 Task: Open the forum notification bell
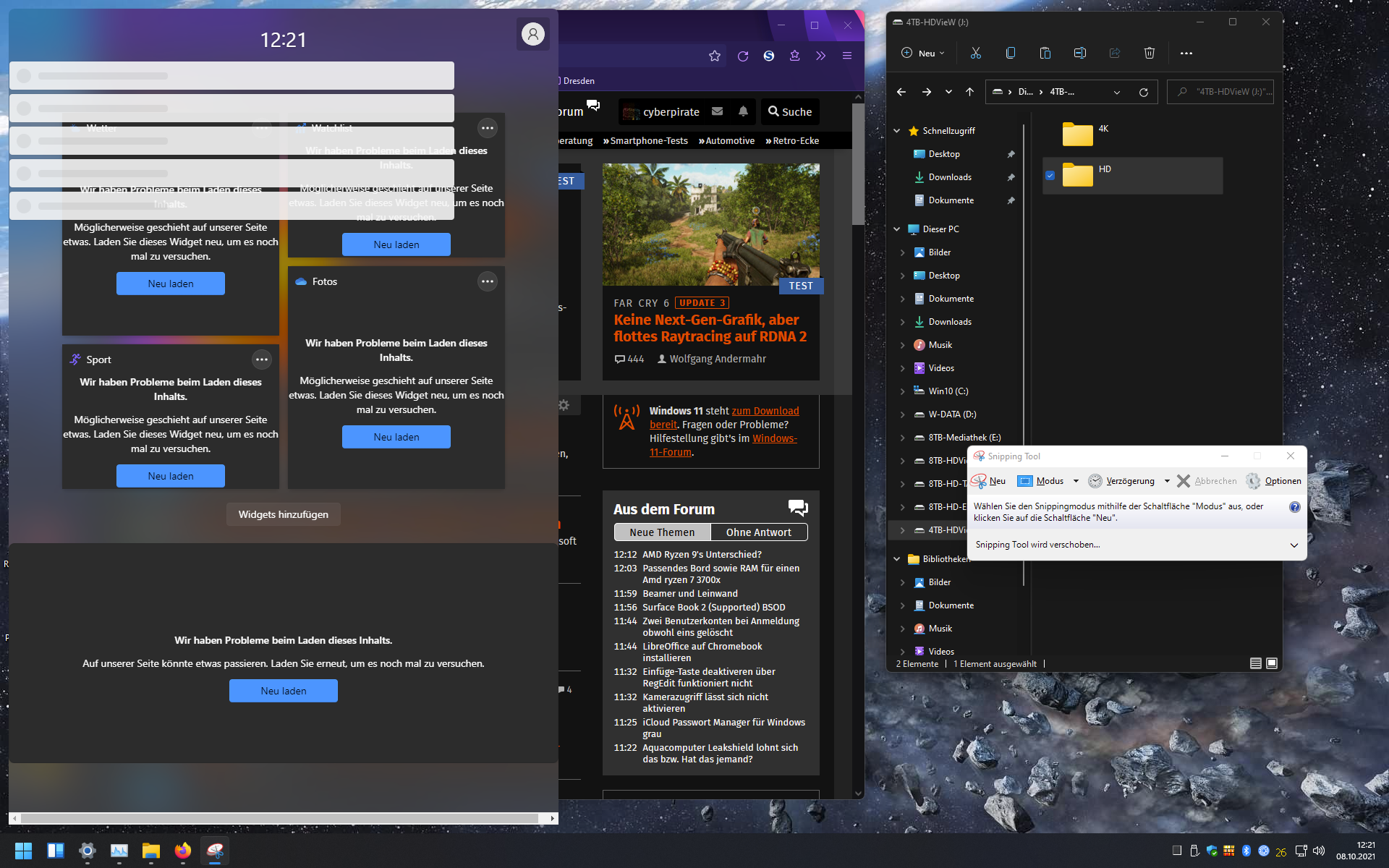(743, 111)
